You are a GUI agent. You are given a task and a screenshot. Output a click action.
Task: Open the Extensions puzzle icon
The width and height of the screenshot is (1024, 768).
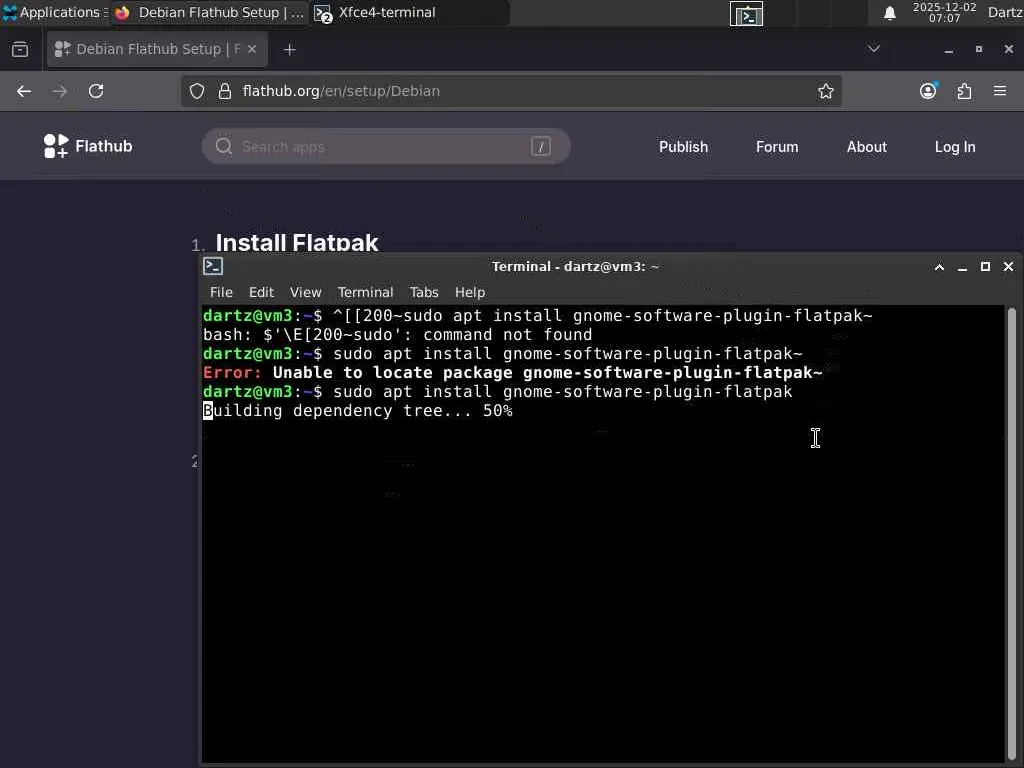tap(964, 91)
